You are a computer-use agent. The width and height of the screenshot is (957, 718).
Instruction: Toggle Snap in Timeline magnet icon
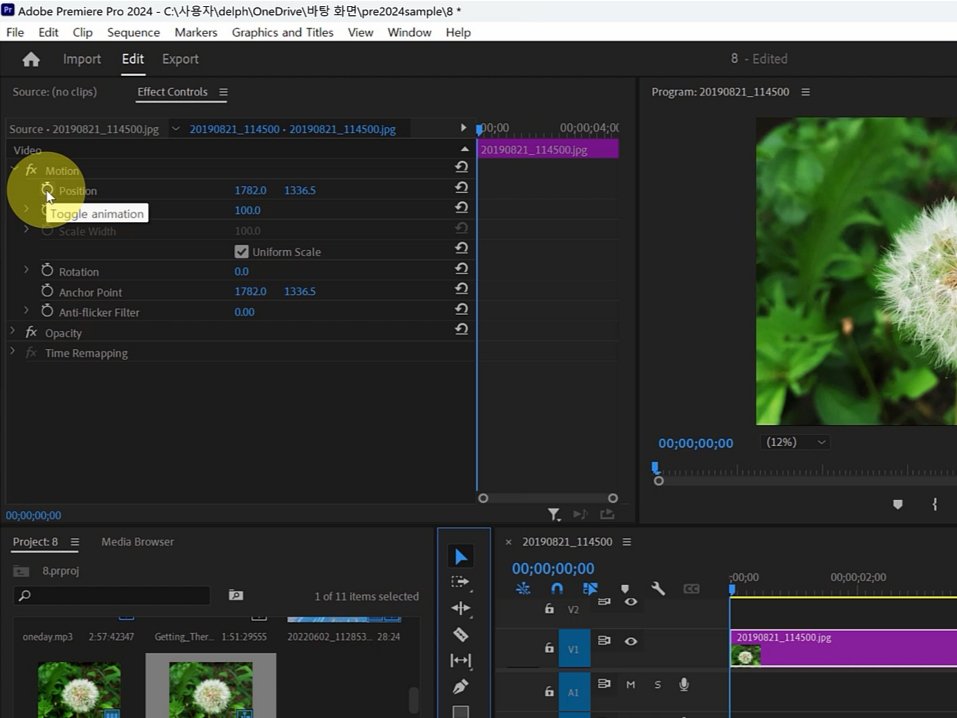pos(557,589)
